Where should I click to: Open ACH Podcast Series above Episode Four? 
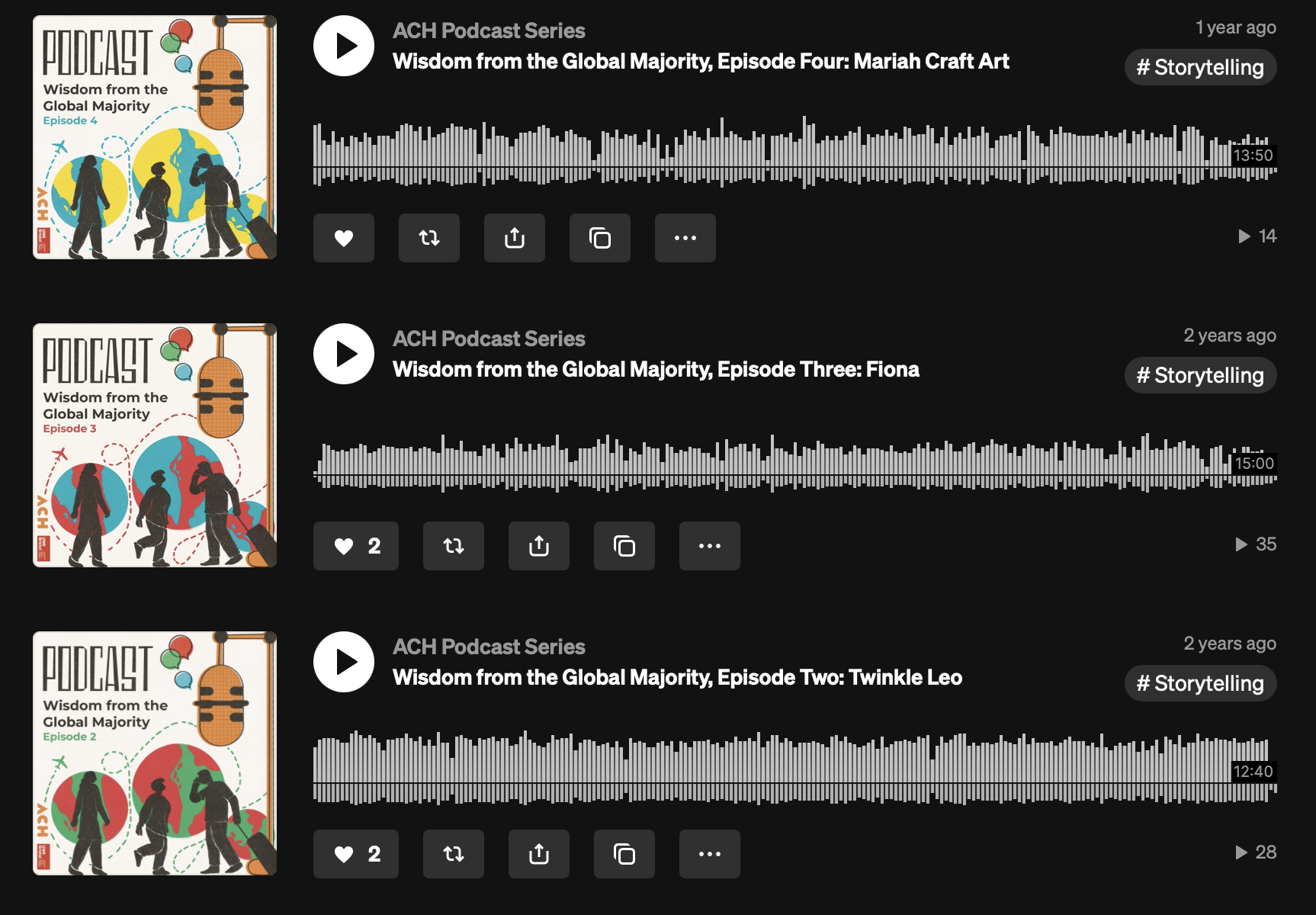(489, 30)
